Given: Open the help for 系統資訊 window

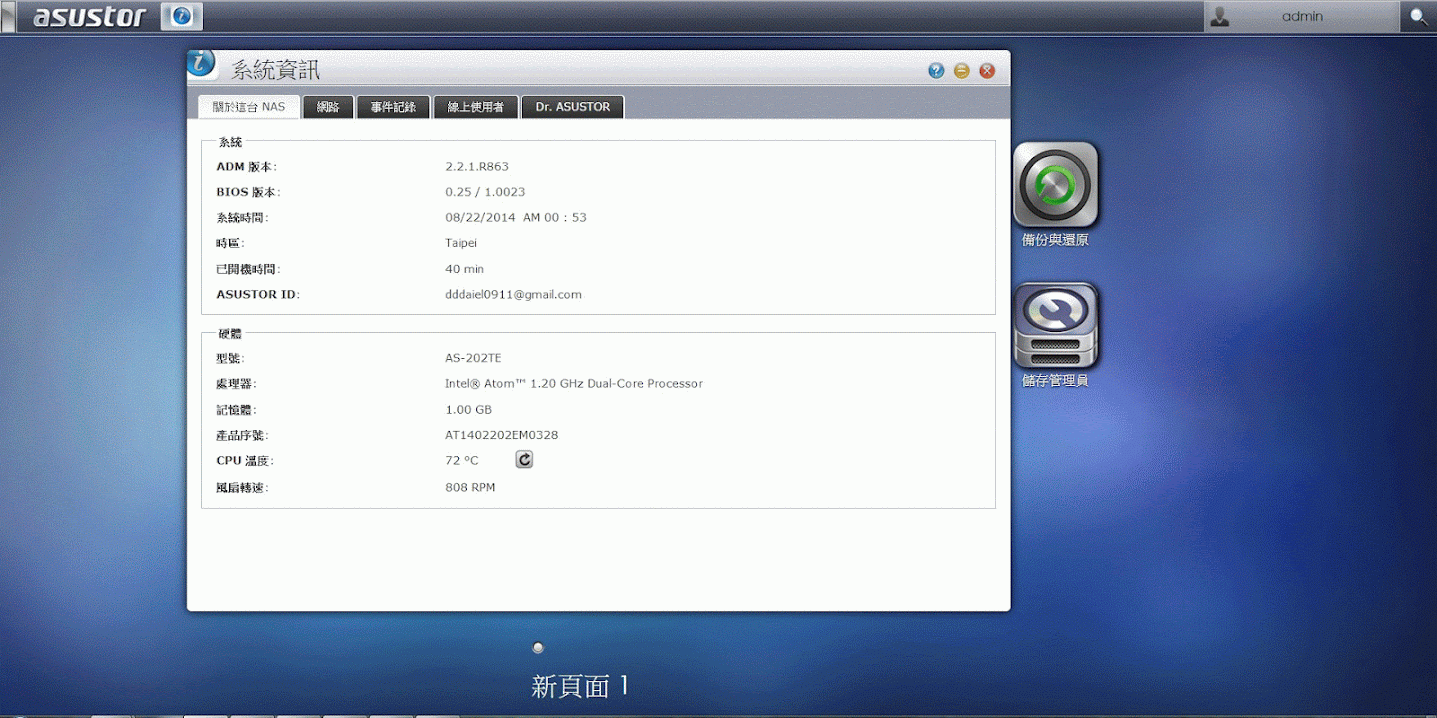Looking at the screenshot, I should click(x=936, y=70).
